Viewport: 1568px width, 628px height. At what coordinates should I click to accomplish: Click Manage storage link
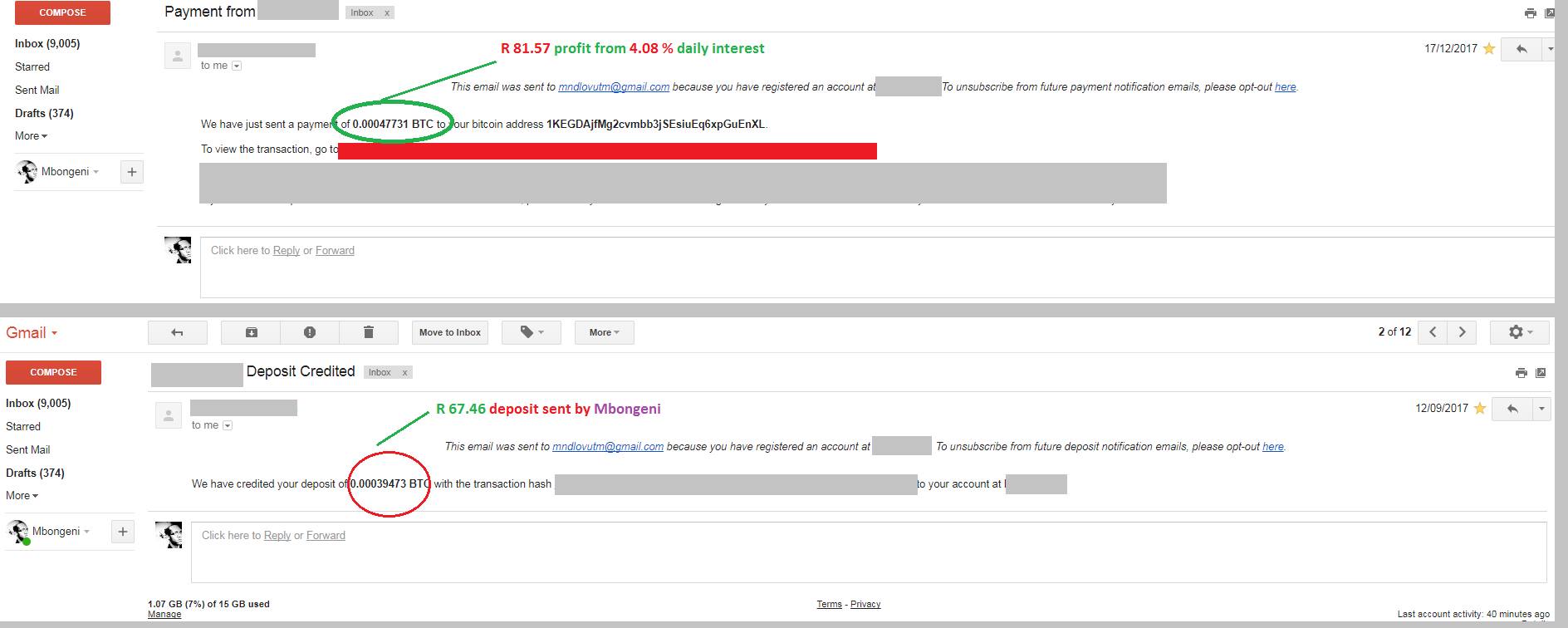pos(164,615)
